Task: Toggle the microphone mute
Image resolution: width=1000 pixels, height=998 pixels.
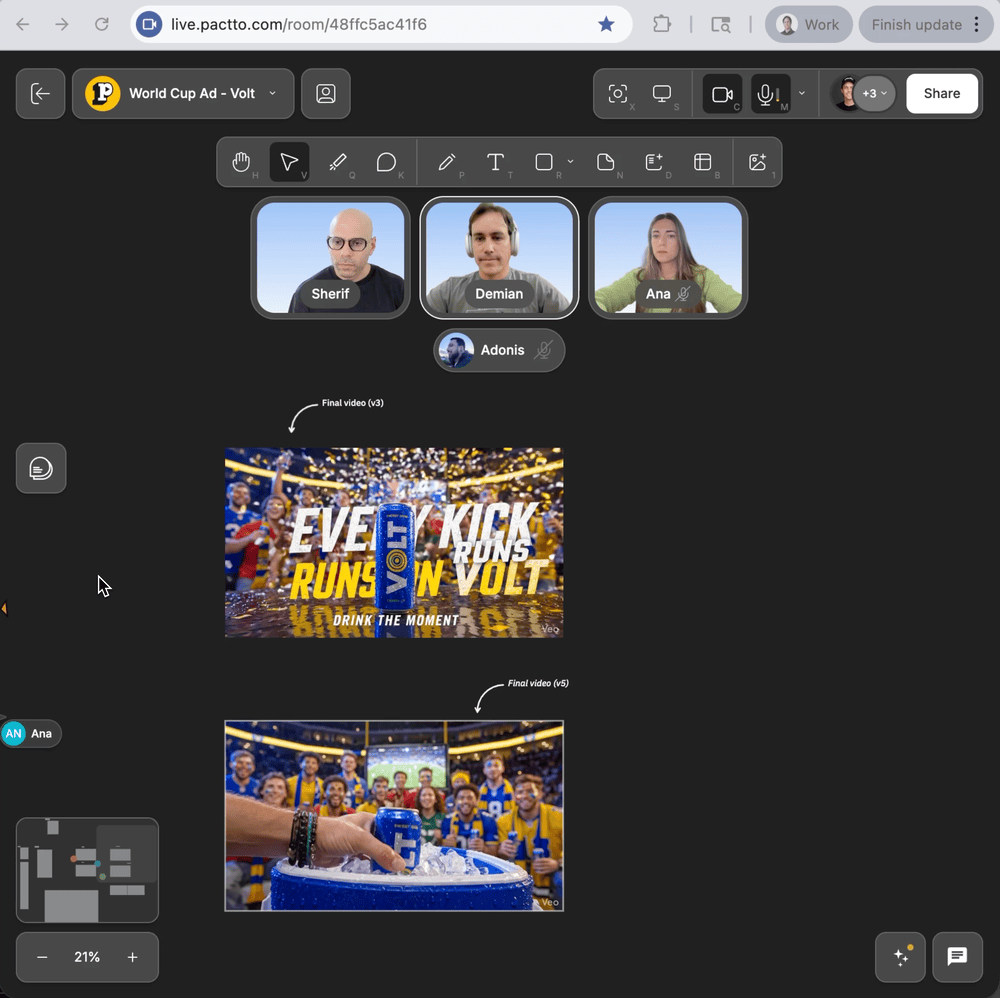Action: (x=770, y=94)
